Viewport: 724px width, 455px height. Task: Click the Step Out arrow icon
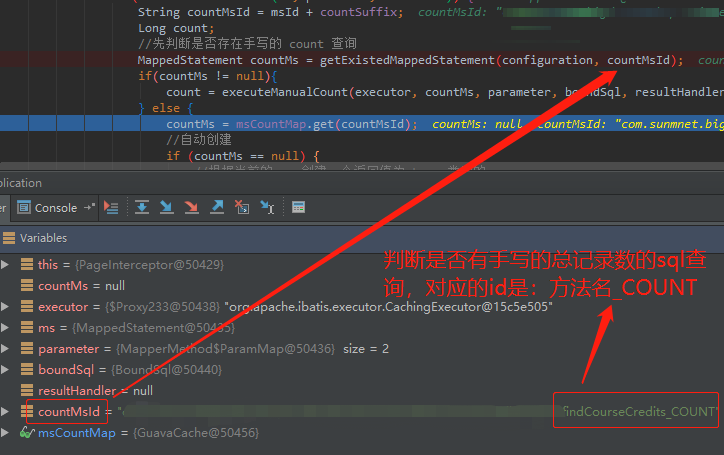click(217, 207)
